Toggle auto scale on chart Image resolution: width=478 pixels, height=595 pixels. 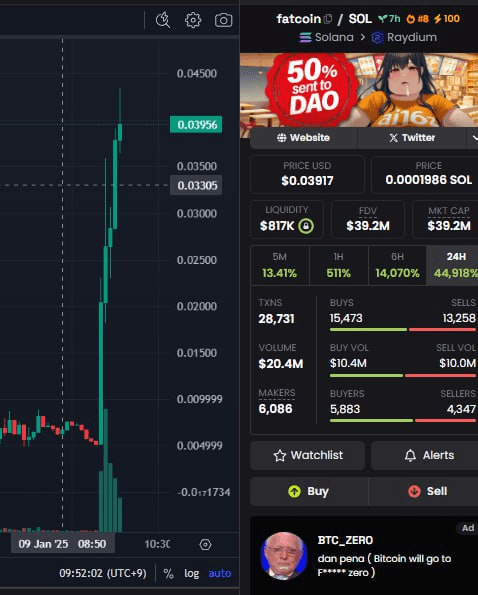point(220,573)
